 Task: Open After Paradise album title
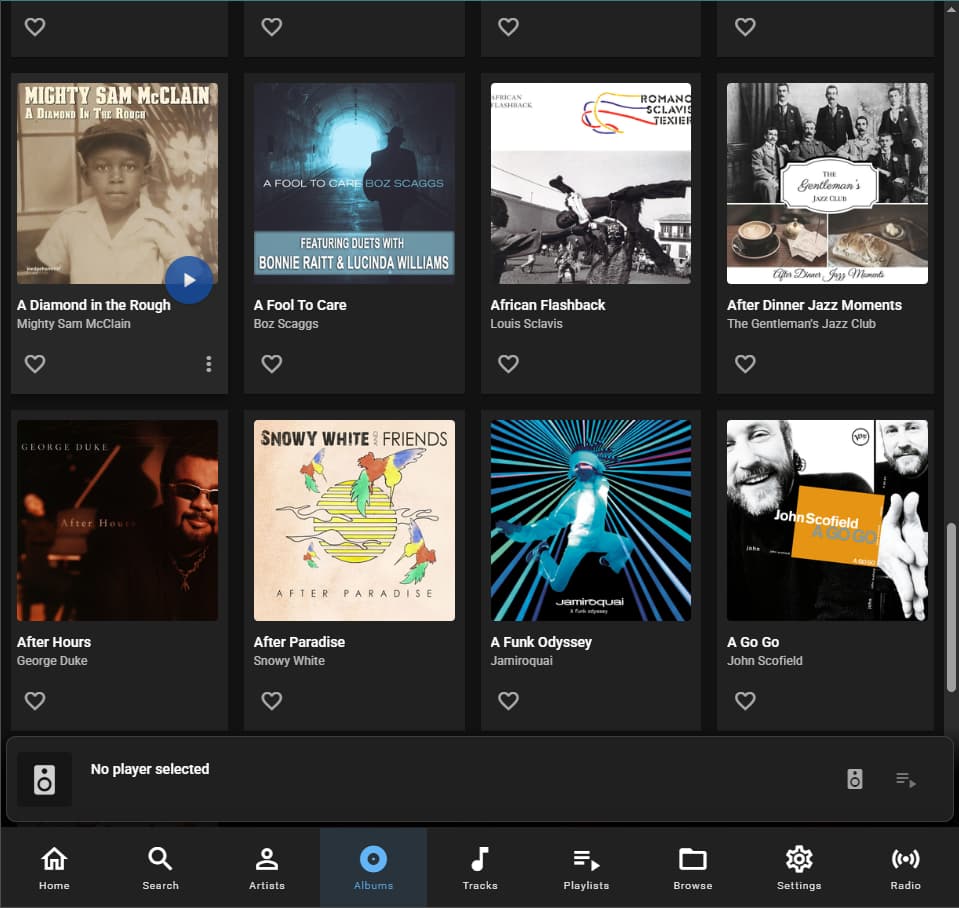[x=299, y=642]
